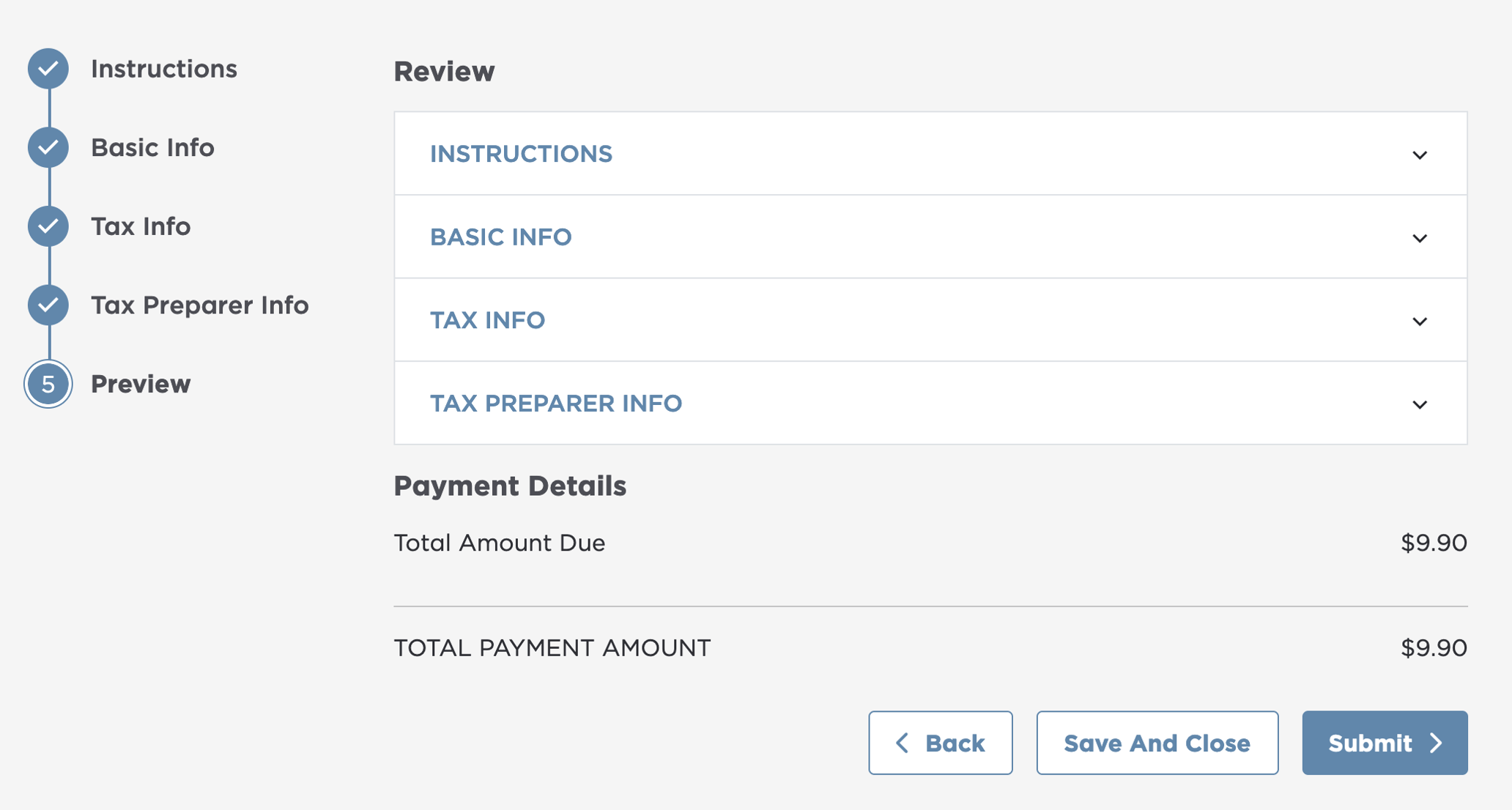Expand the TAX PREPARER INFO section
Image resolution: width=1512 pixels, height=810 pixels.
(1420, 404)
